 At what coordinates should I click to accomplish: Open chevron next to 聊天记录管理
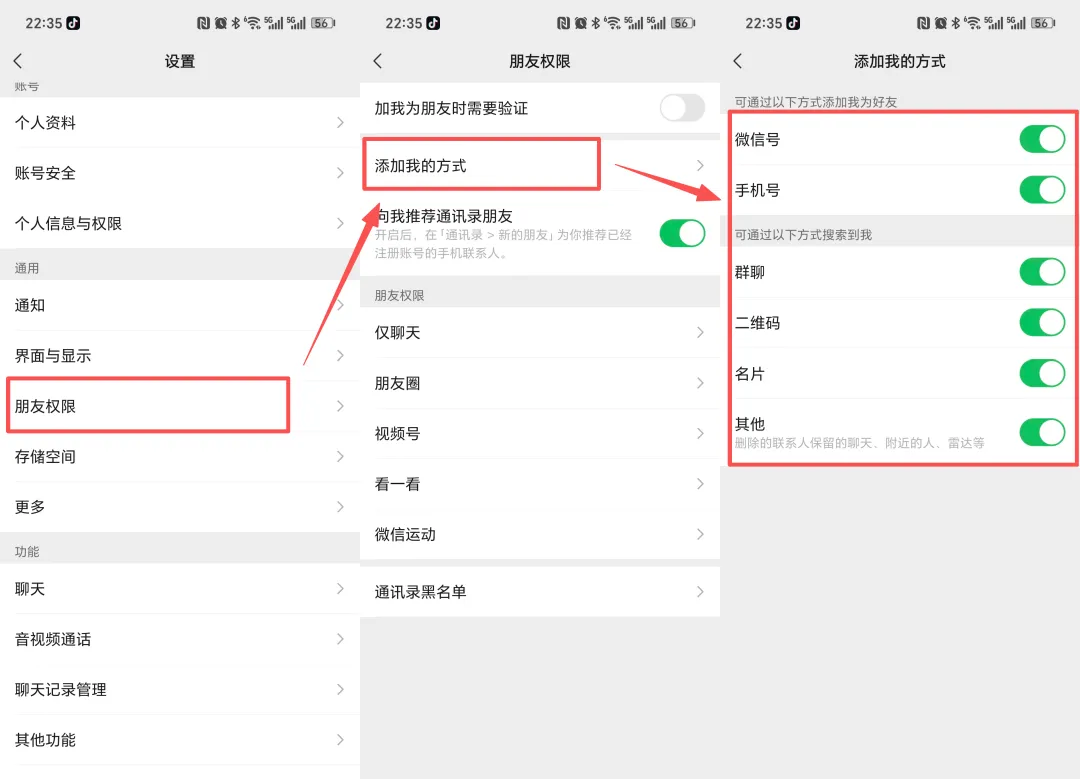tap(340, 689)
